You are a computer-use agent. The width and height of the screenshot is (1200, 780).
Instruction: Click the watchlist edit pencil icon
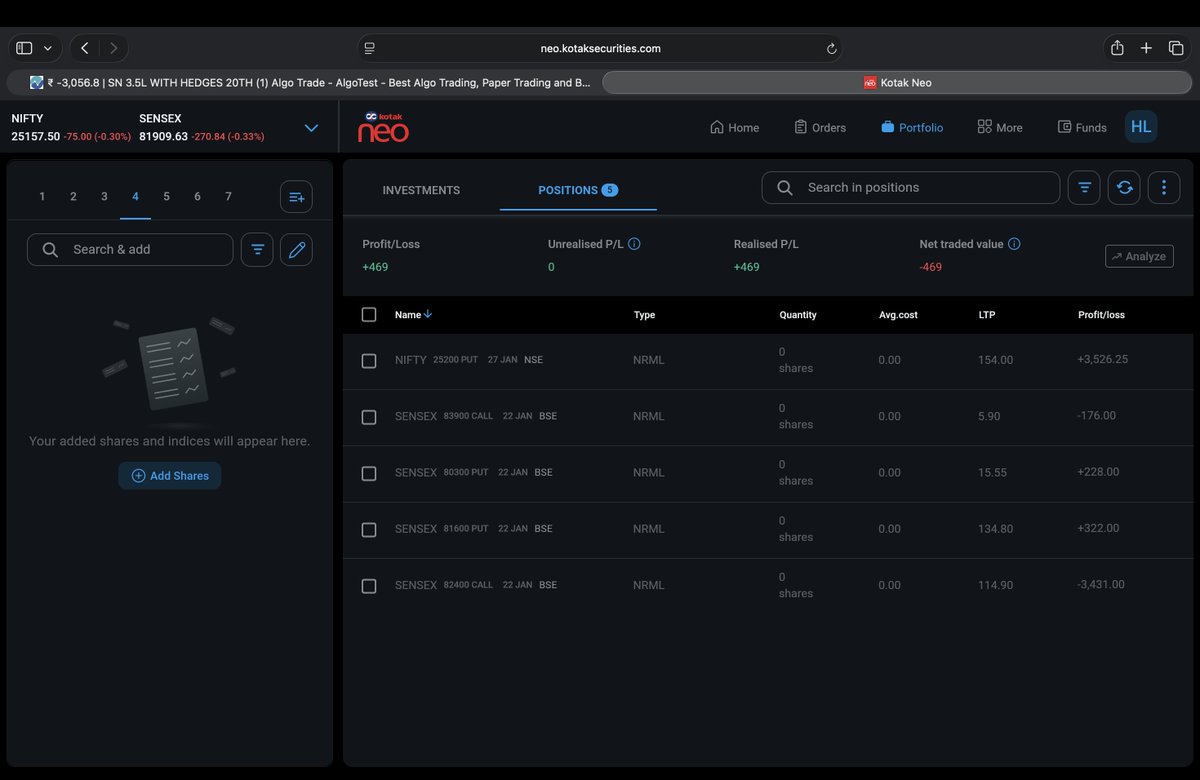[297, 249]
